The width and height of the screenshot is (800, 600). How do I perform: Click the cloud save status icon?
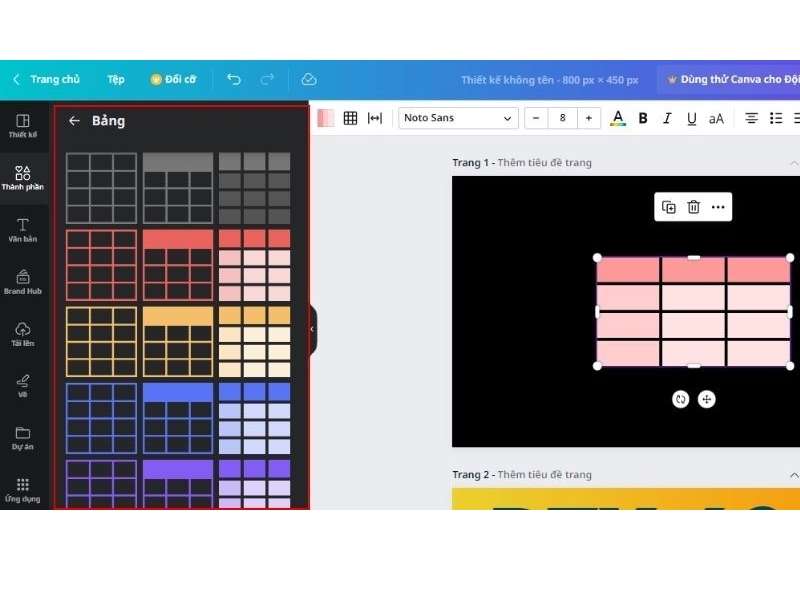pos(309,79)
